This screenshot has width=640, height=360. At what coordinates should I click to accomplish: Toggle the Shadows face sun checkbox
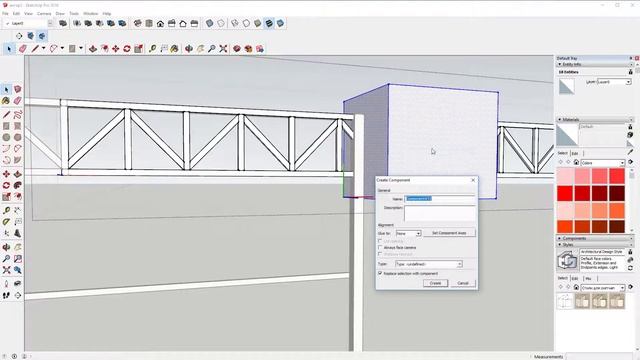point(380,254)
